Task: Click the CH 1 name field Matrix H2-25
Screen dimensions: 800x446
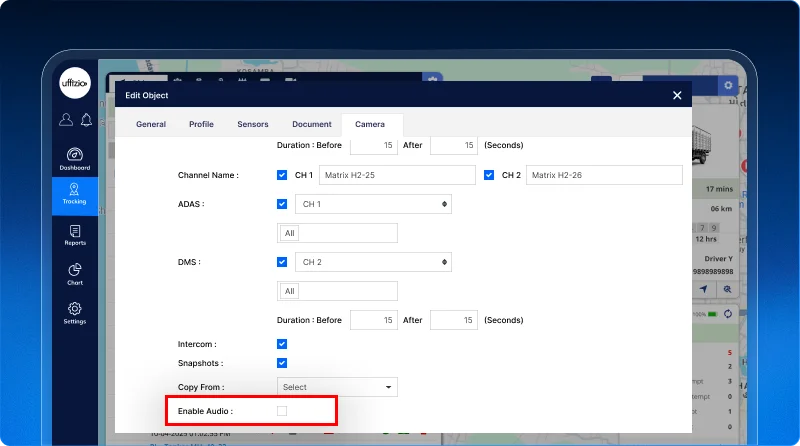Action: [x=397, y=175]
